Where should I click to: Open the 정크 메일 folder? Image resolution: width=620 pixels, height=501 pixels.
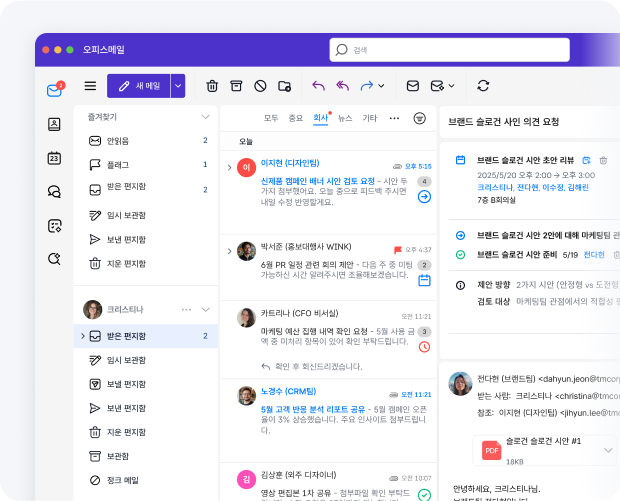tap(146, 480)
